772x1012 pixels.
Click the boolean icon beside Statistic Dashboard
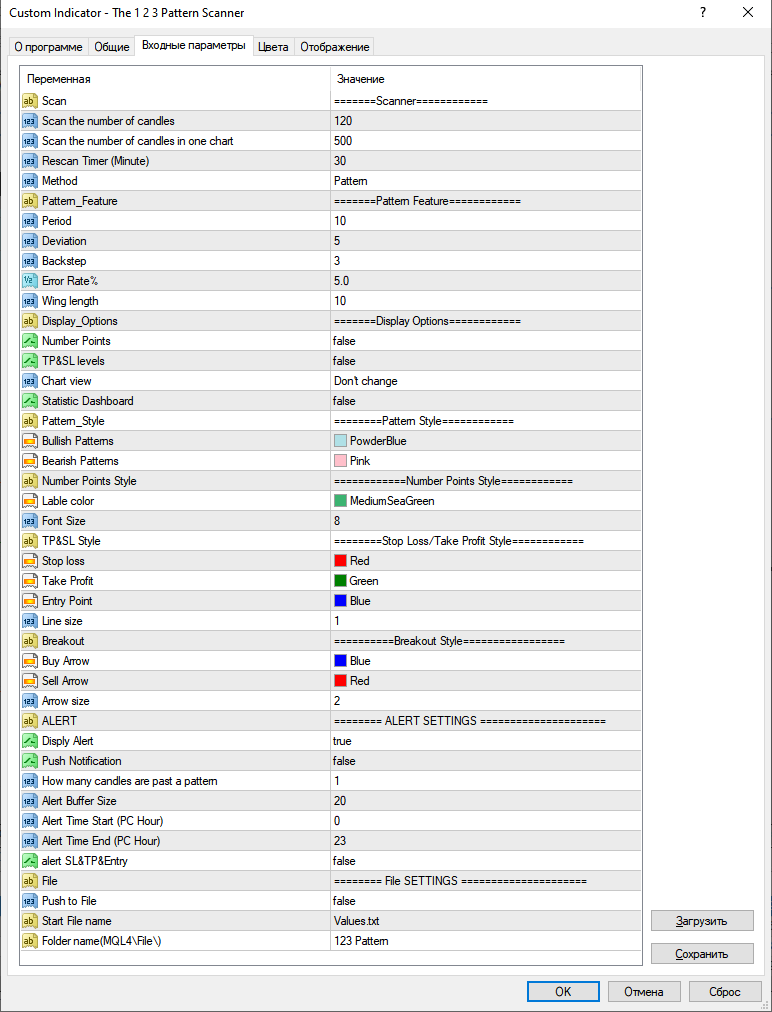[x=30, y=401]
